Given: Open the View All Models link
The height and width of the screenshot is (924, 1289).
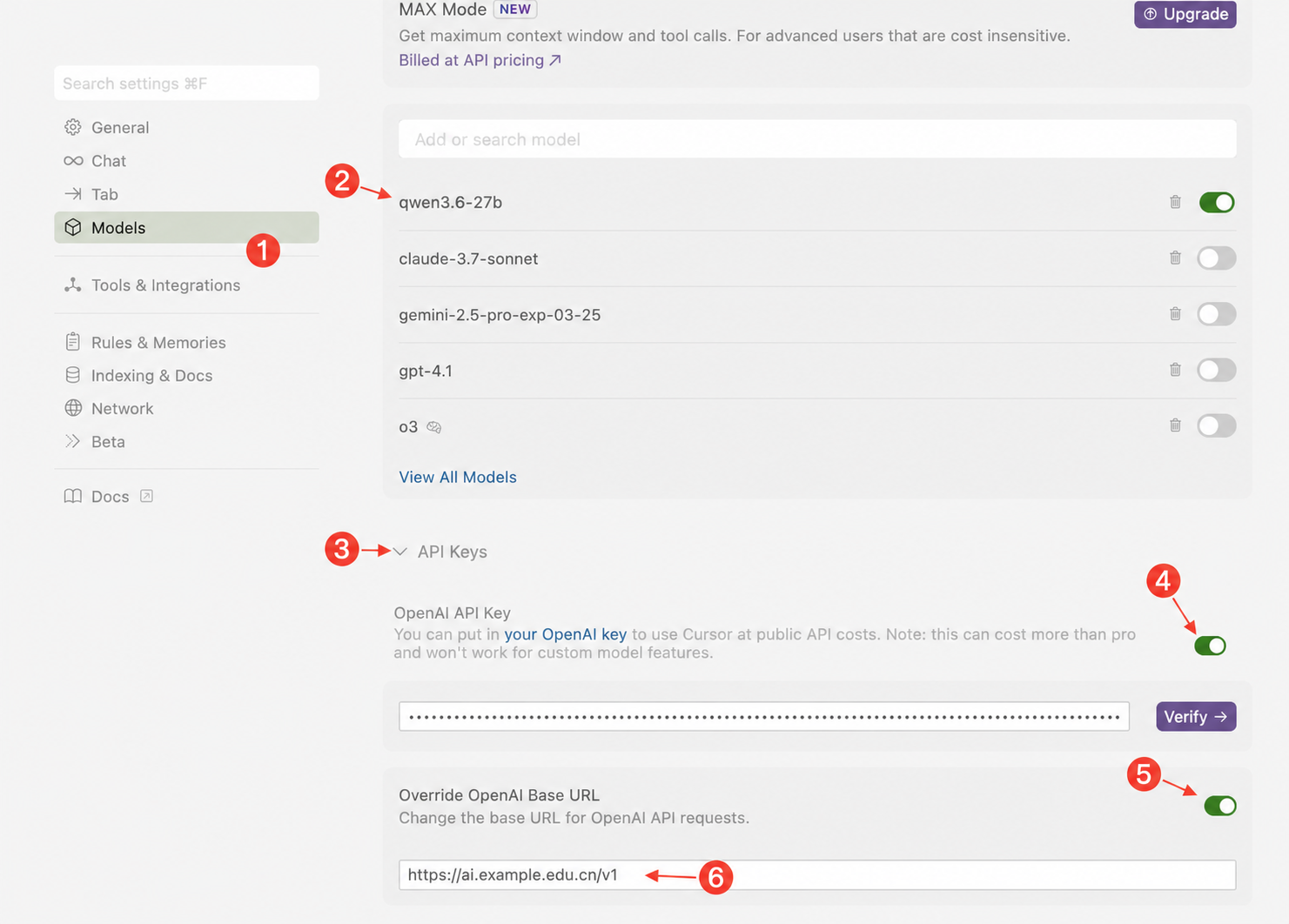Looking at the screenshot, I should pos(458,477).
